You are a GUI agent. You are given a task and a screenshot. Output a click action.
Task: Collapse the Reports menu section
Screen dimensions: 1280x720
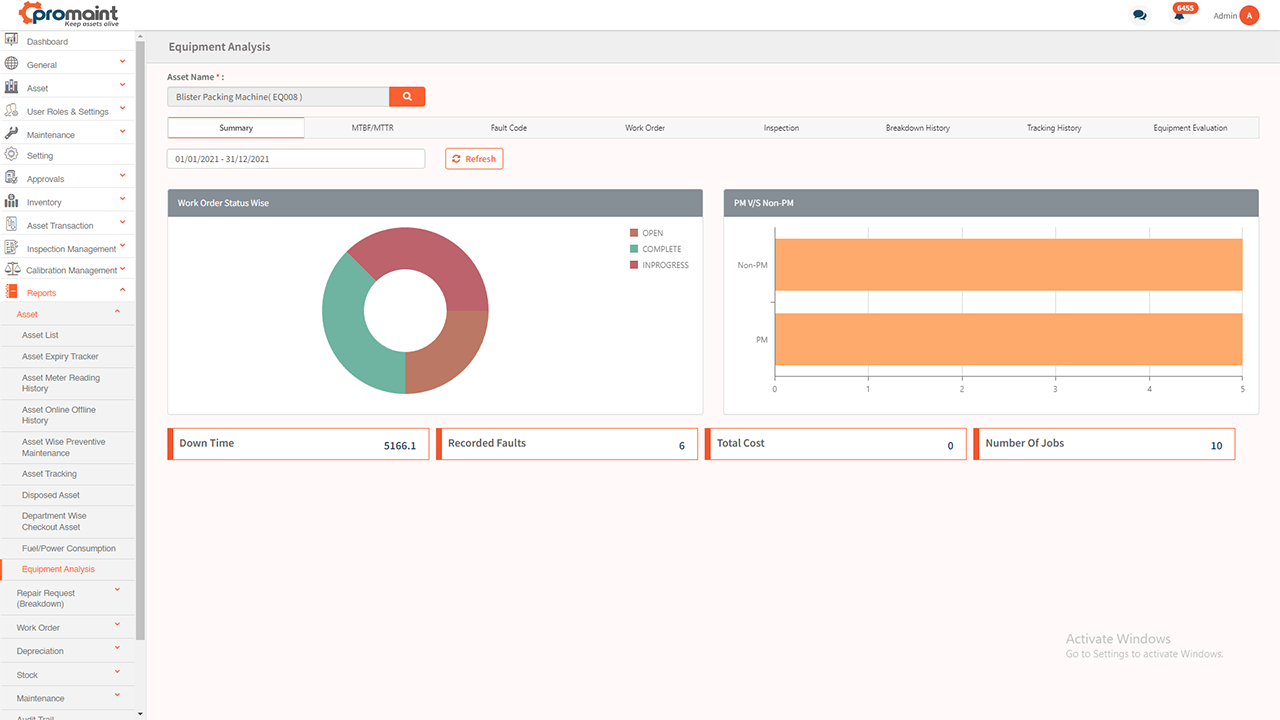[x=122, y=291]
